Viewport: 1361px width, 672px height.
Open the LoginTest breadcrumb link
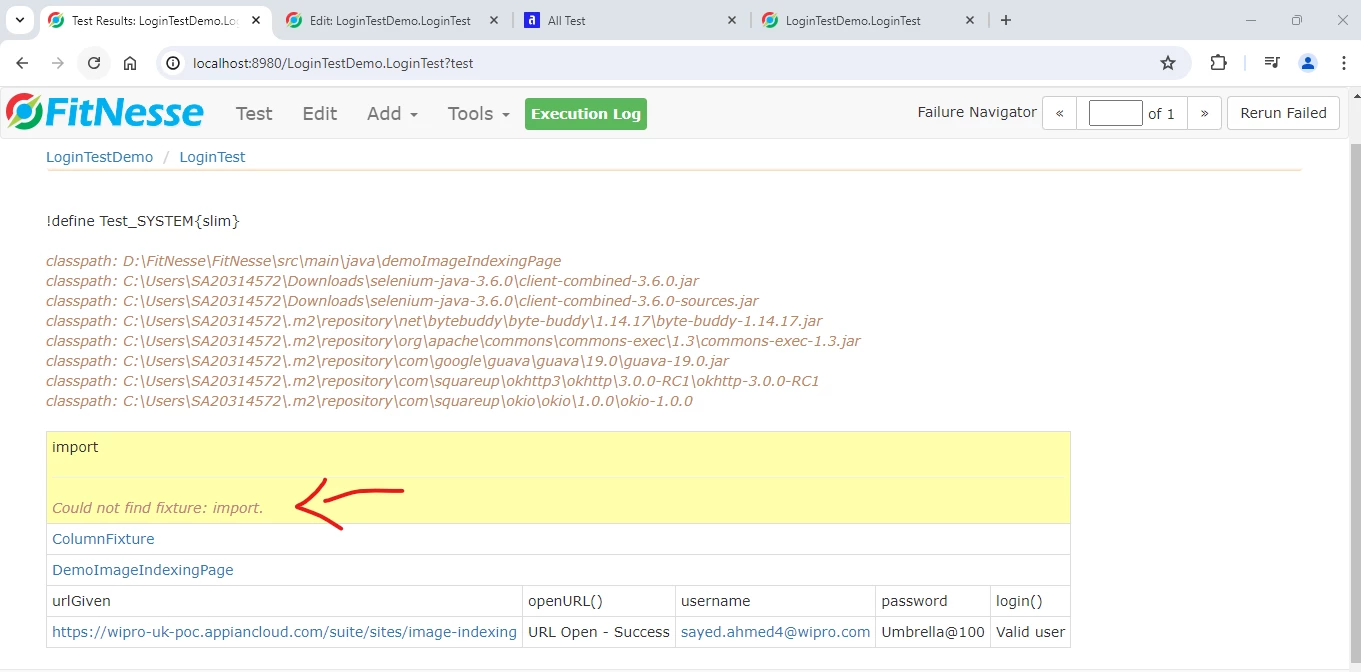tap(212, 157)
